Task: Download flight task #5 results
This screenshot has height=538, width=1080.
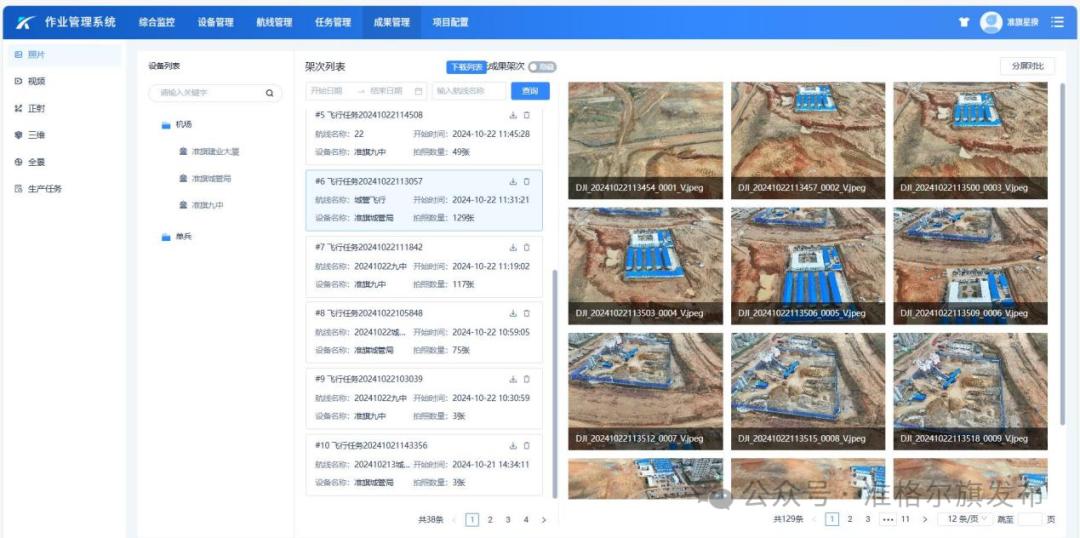Action: tap(513, 115)
